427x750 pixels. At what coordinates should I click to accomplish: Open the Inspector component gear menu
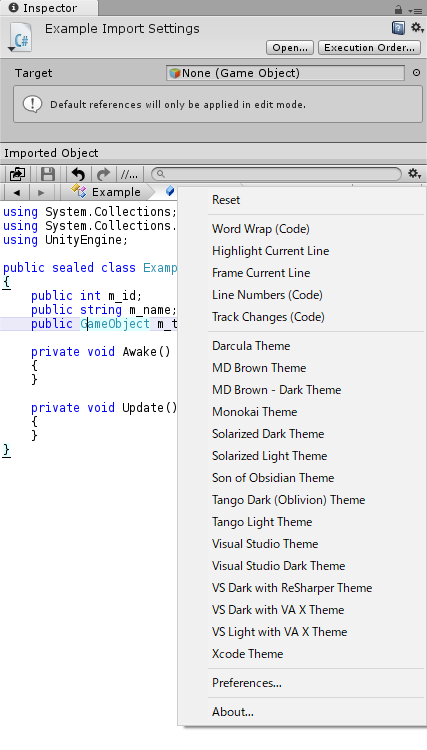point(416,28)
